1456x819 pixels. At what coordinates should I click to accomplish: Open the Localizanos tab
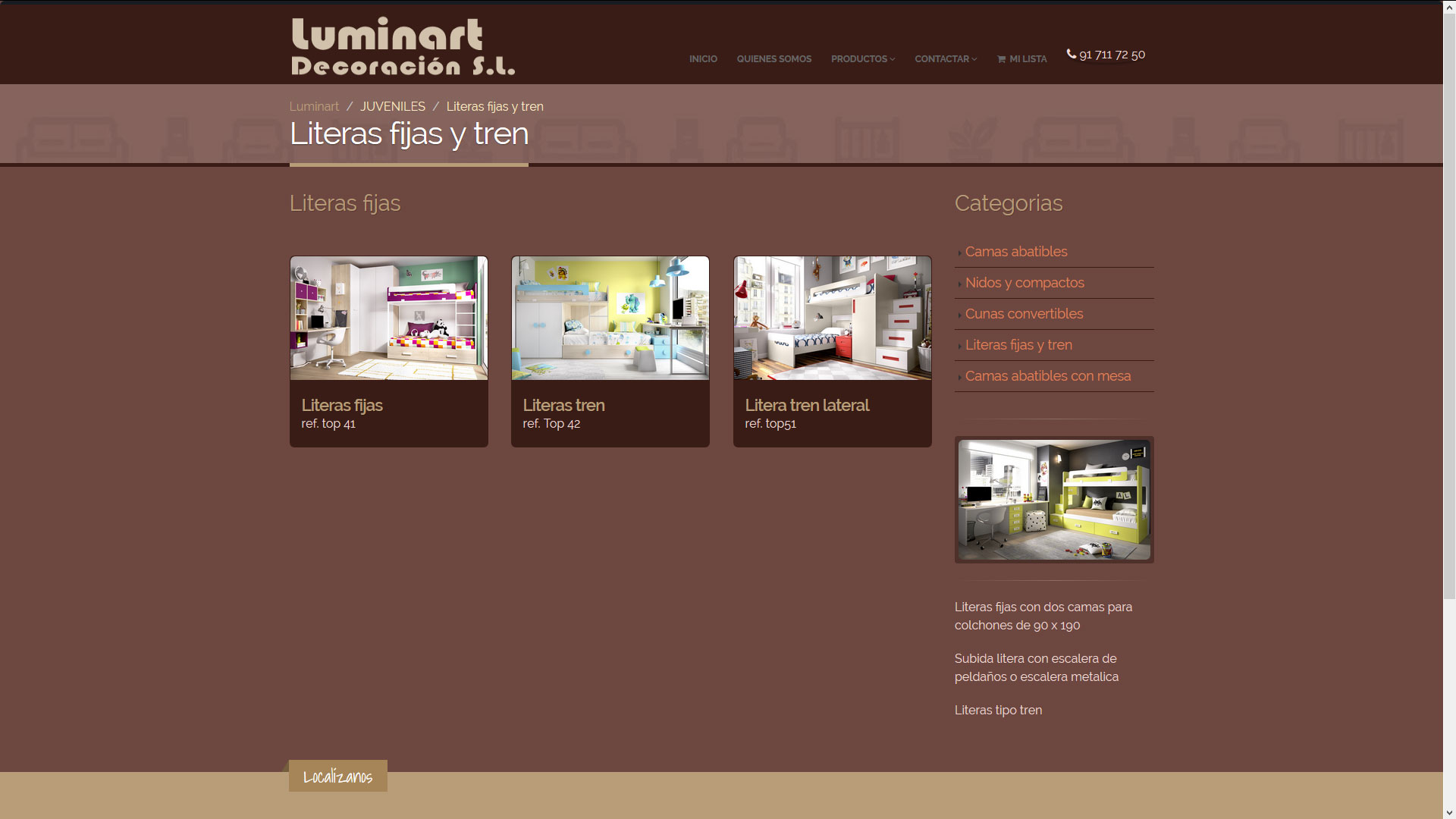(x=338, y=777)
